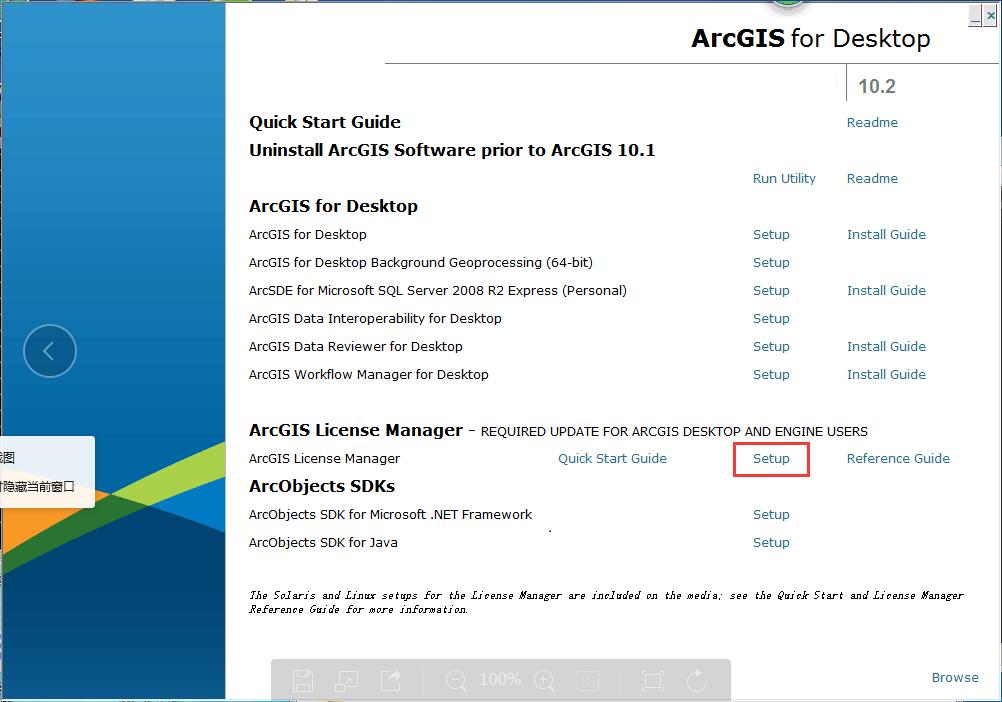1002x702 pixels.
Task: Click the actual size 1:1 icon
Action: (589, 681)
